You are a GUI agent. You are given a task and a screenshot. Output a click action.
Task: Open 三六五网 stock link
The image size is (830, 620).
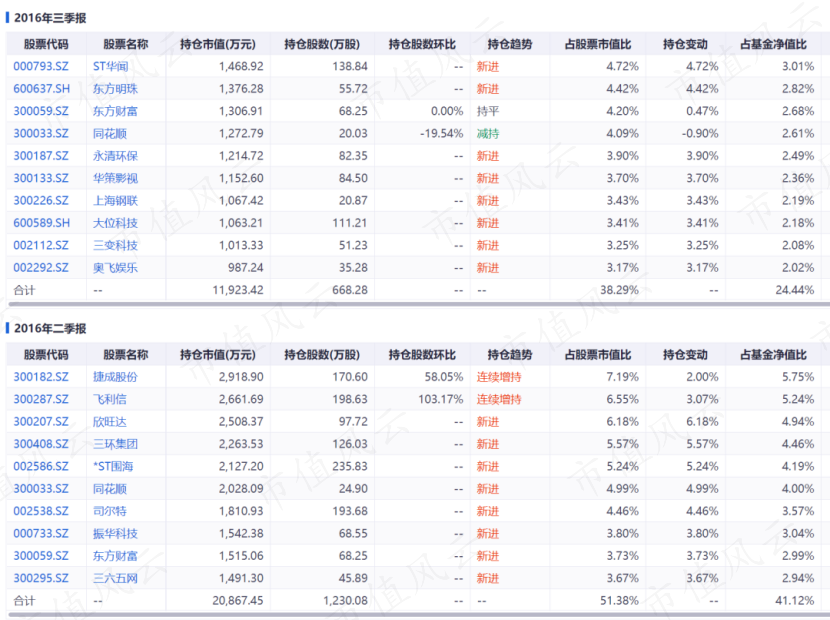[115, 578]
